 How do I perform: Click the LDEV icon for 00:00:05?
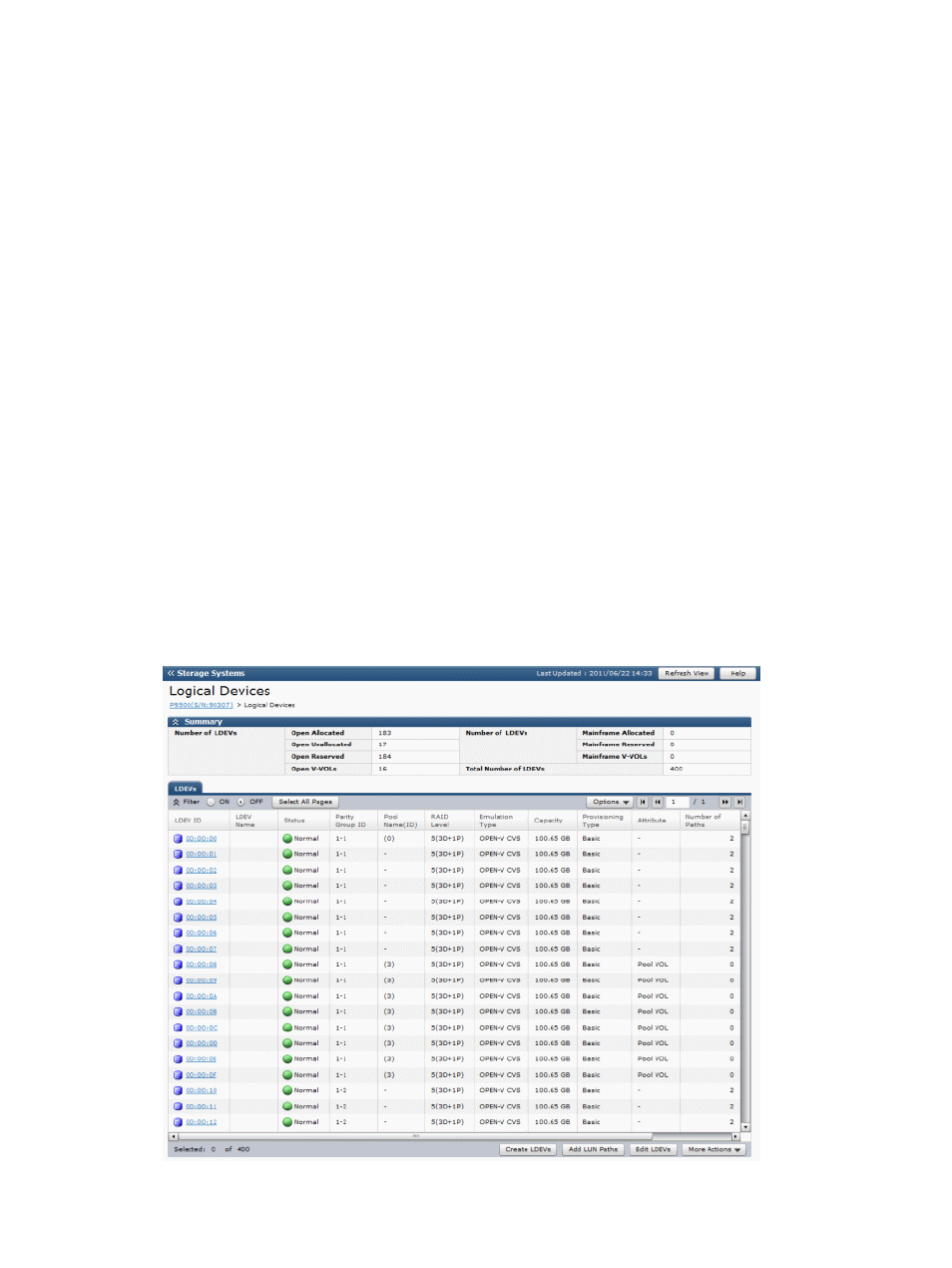pos(178,918)
